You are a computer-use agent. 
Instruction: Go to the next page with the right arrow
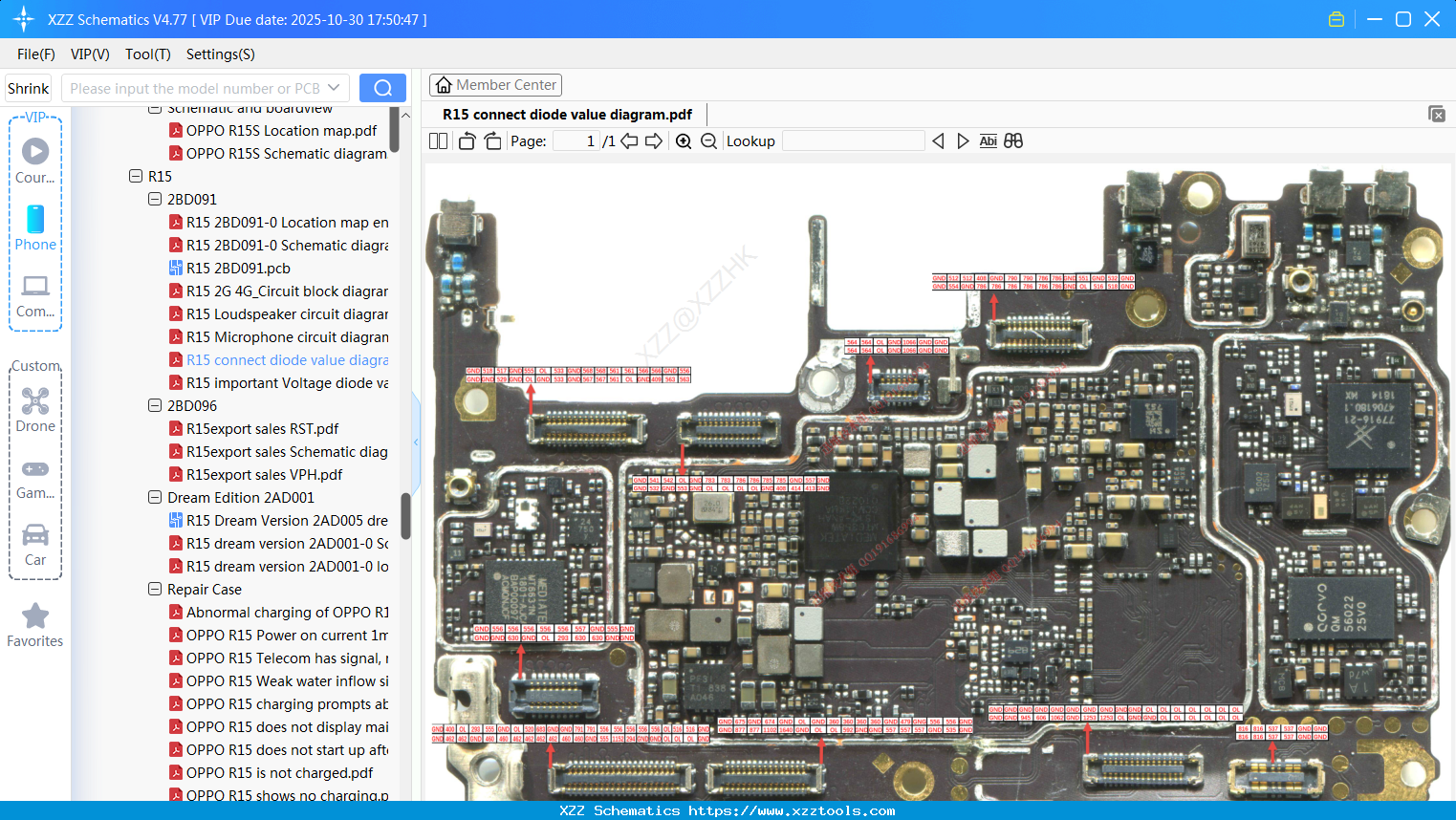click(654, 141)
